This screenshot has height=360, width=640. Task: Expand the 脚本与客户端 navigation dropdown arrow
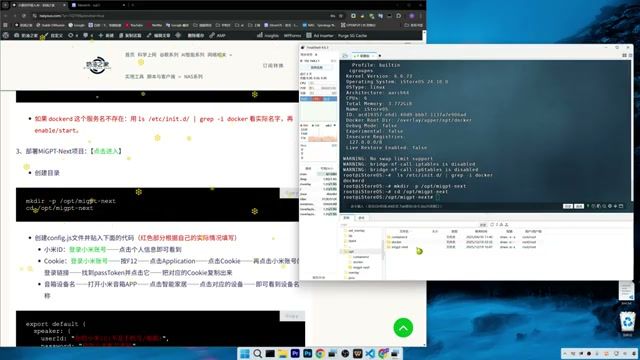pos(180,77)
